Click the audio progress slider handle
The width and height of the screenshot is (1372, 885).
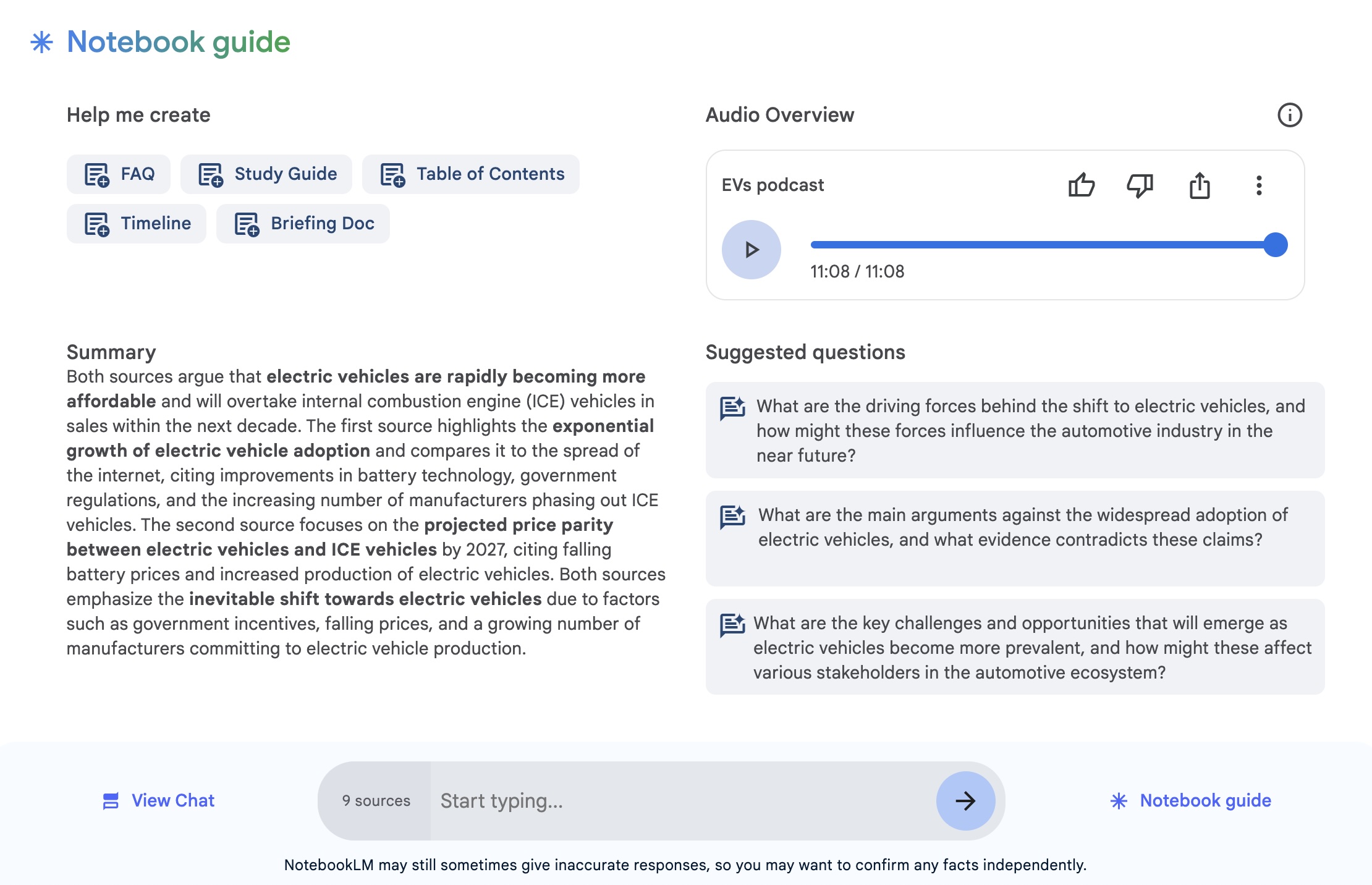tap(1275, 245)
